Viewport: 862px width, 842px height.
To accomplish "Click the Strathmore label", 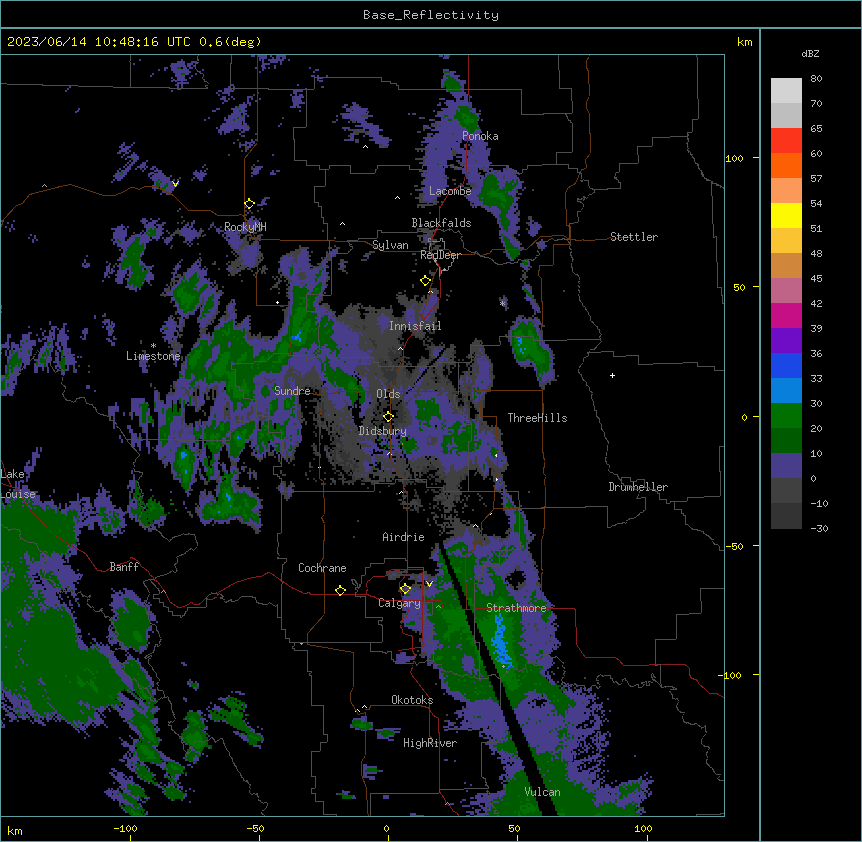I will pyautogui.click(x=516, y=608).
